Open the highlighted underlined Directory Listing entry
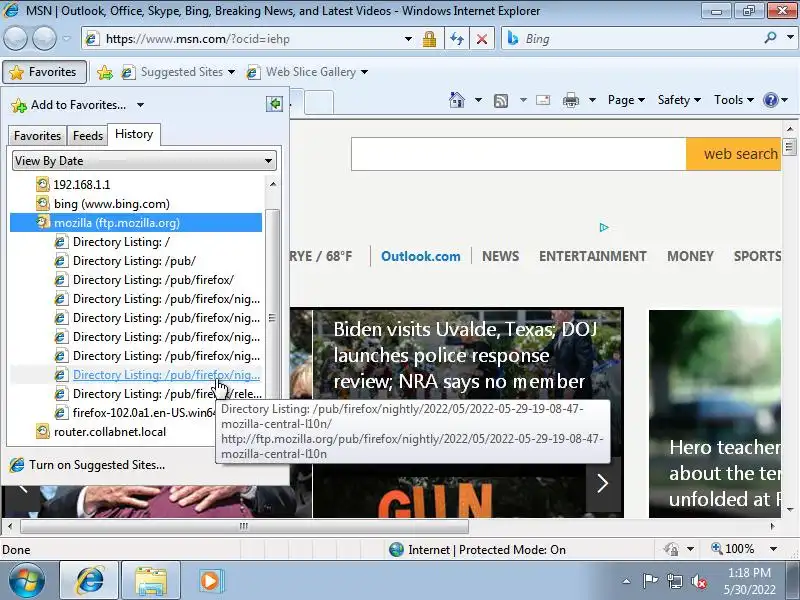 pos(166,375)
